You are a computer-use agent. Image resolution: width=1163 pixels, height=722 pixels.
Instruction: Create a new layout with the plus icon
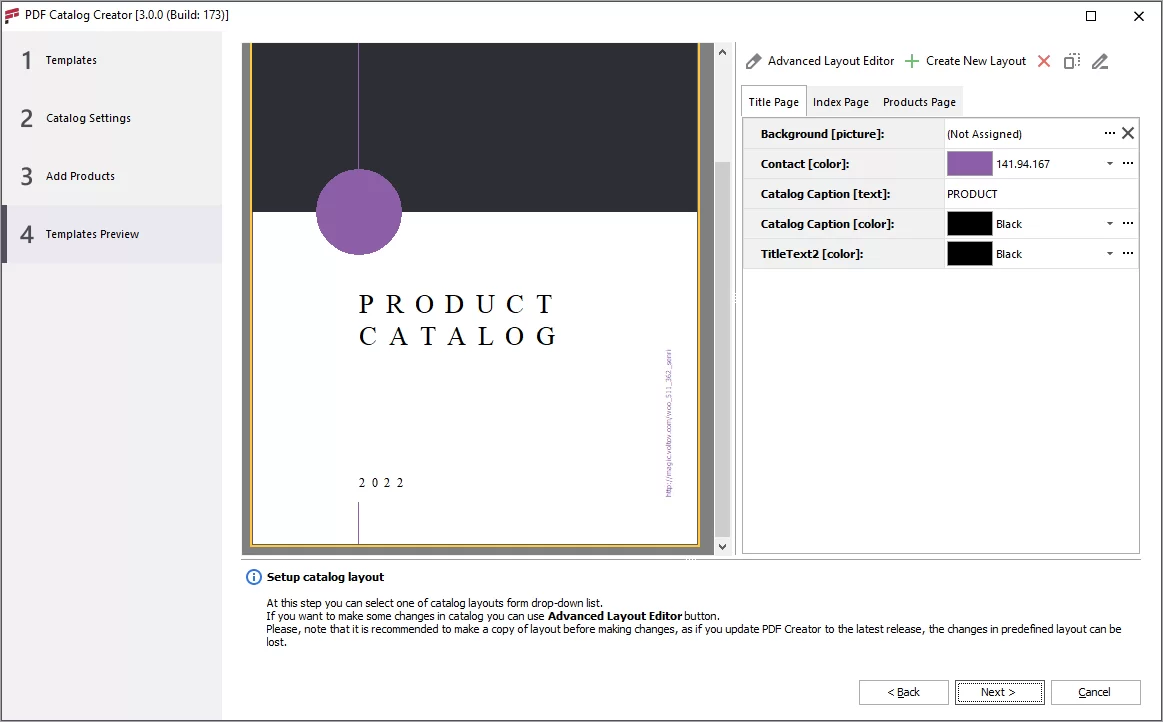tap(911, 60)
